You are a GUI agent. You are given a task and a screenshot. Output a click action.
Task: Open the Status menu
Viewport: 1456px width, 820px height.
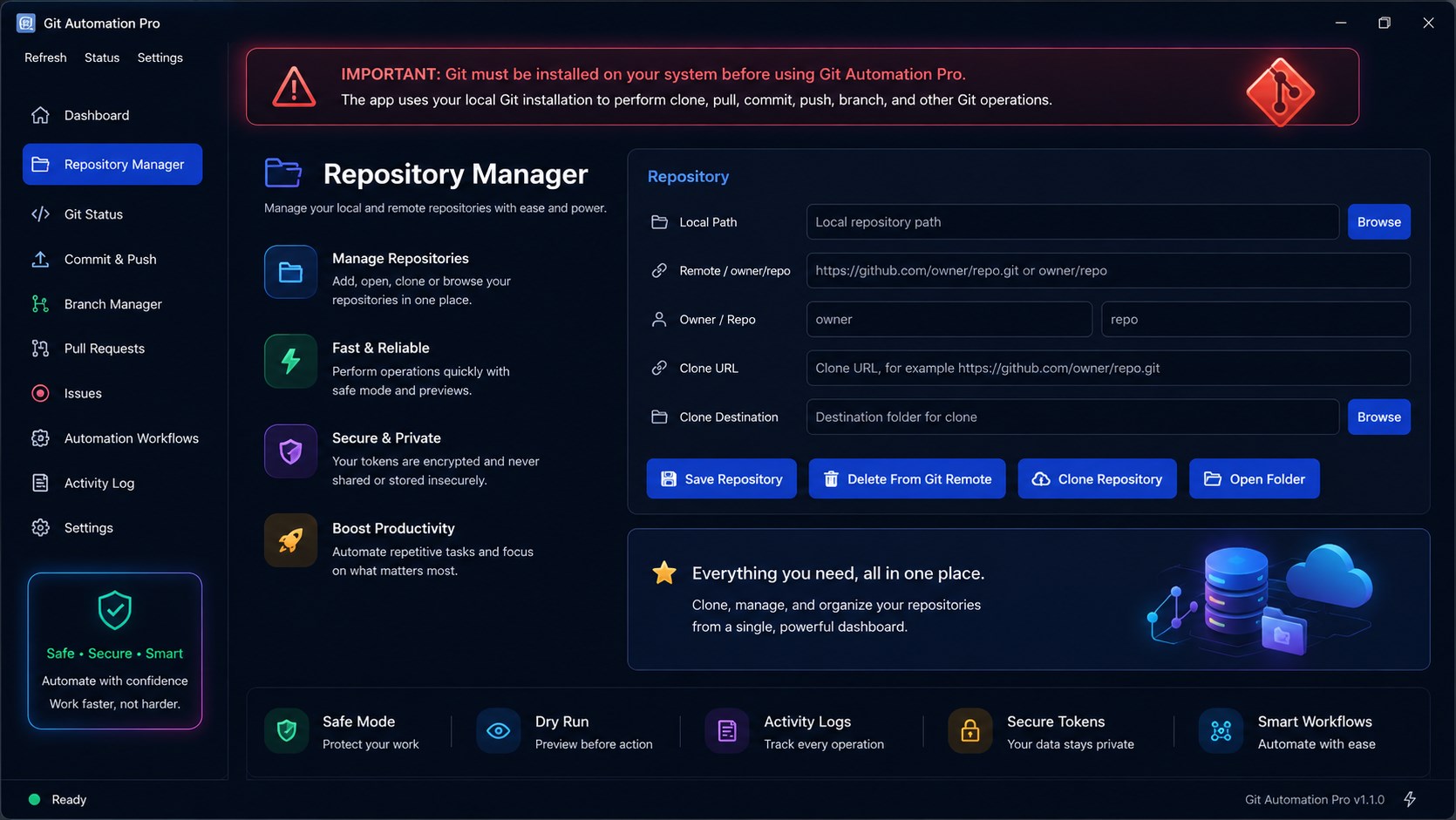[x=102, y=58]
